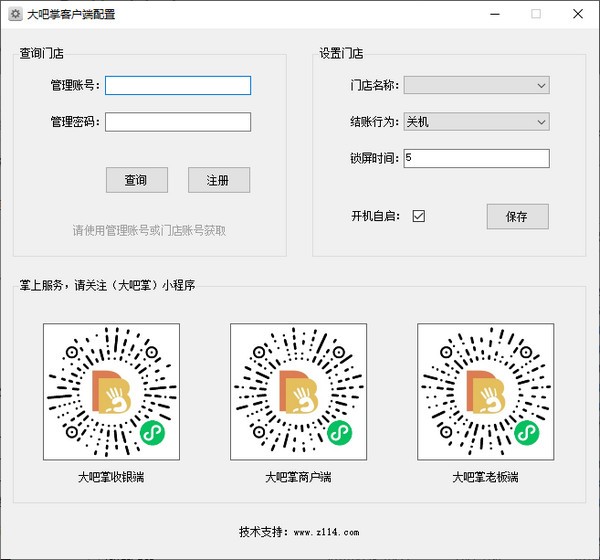Click the 大吧掌收银端 QR code image
Screen dimensions: 600x560
[x=111, y=391]
